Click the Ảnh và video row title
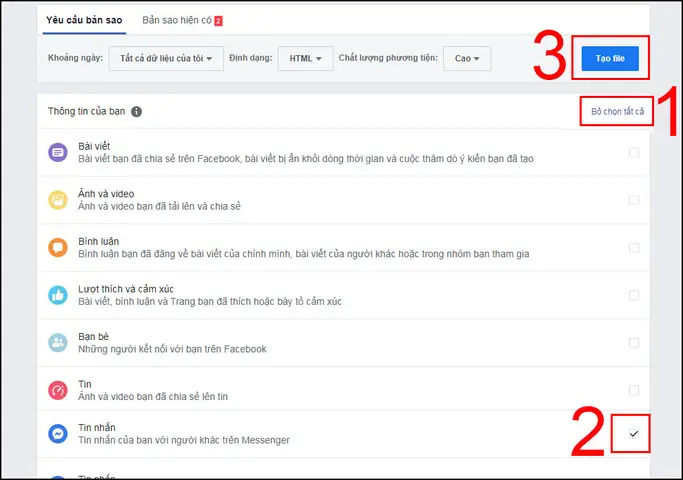 tap(106, 194)
